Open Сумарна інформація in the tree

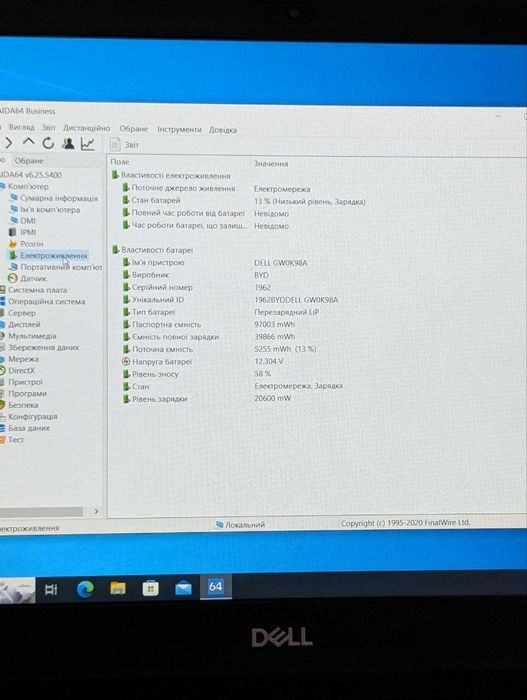click(x=54, y=198)
